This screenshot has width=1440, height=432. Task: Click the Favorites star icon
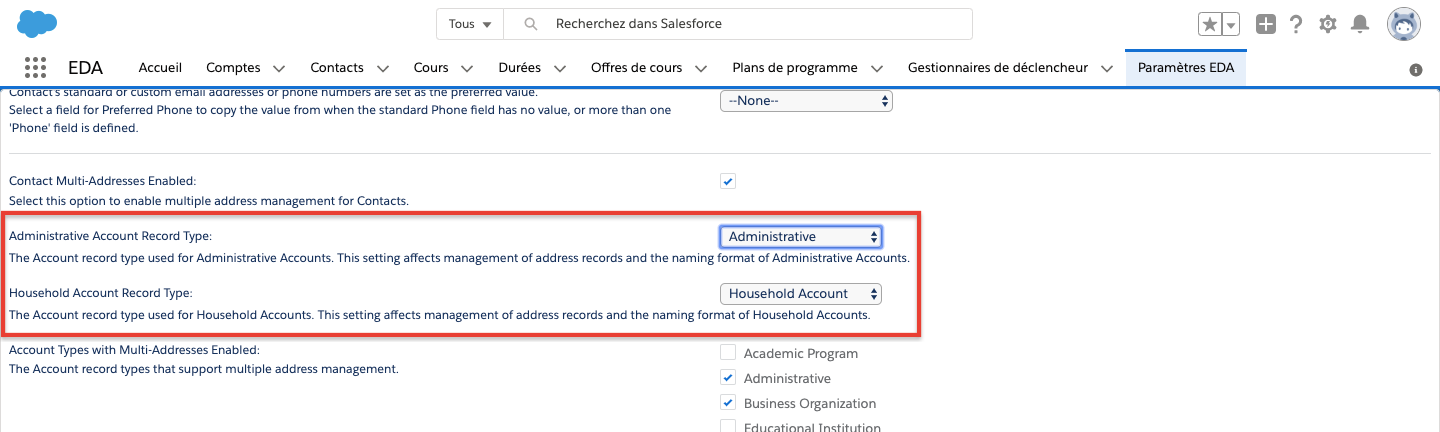tap(1209, 24)
